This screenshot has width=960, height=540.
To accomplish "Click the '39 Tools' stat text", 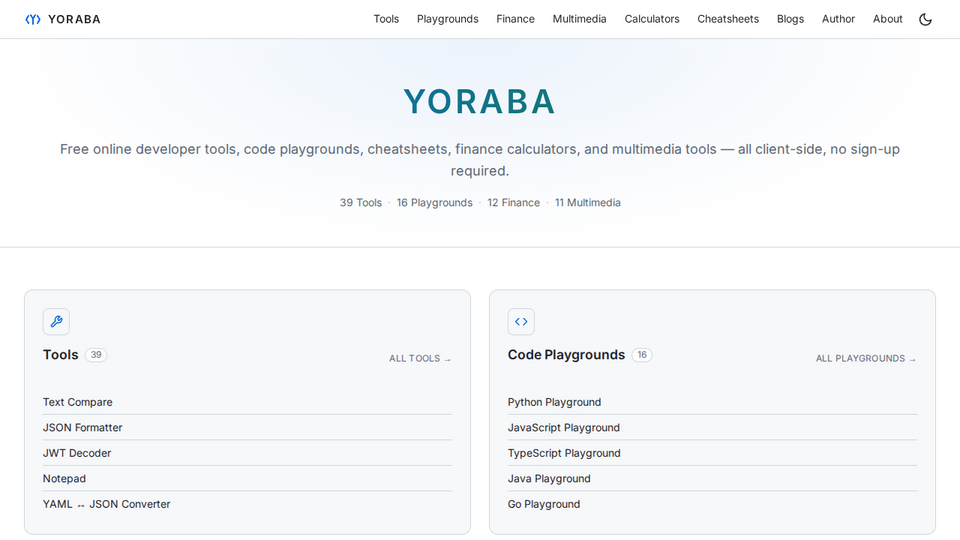I will click(361, 203).
